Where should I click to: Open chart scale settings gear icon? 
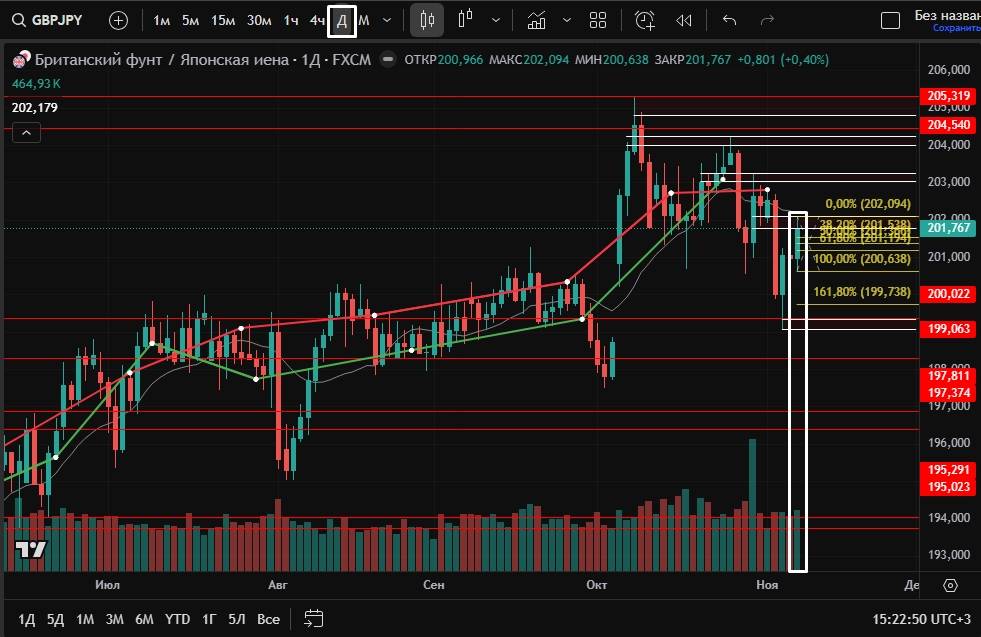950,585
